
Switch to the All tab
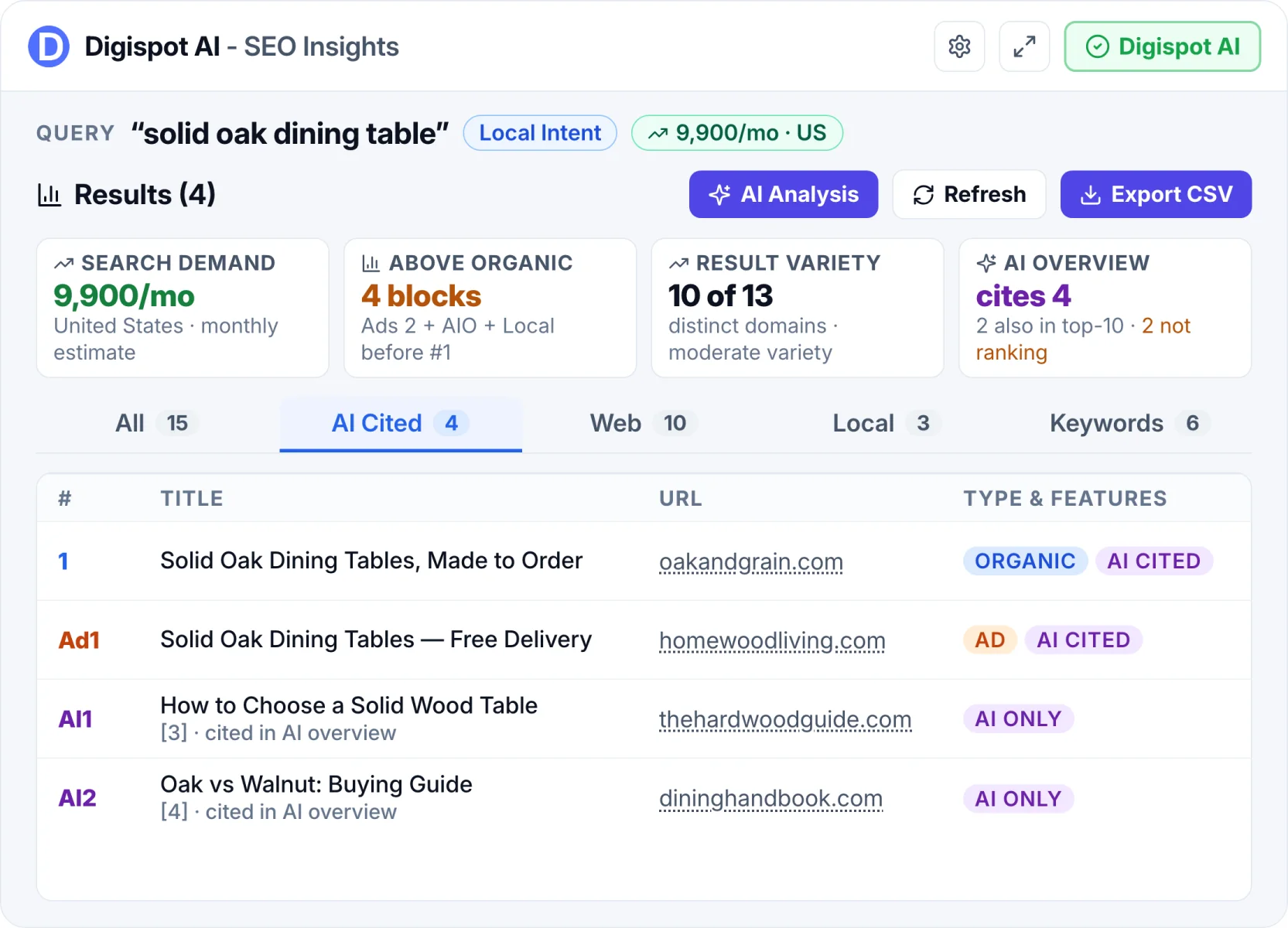(x=157, y=423)
